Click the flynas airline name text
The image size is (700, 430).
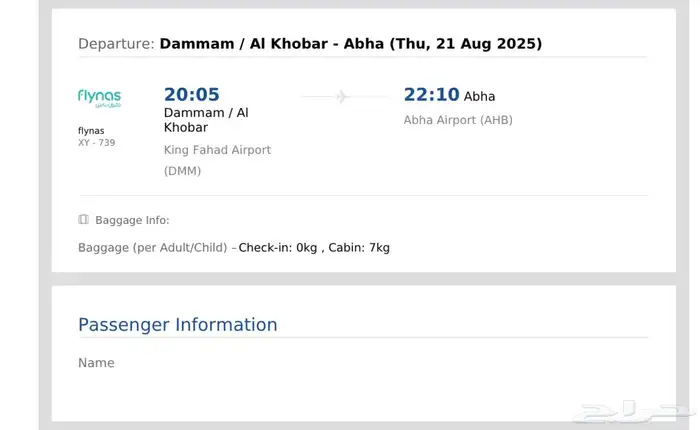point(91,131)
